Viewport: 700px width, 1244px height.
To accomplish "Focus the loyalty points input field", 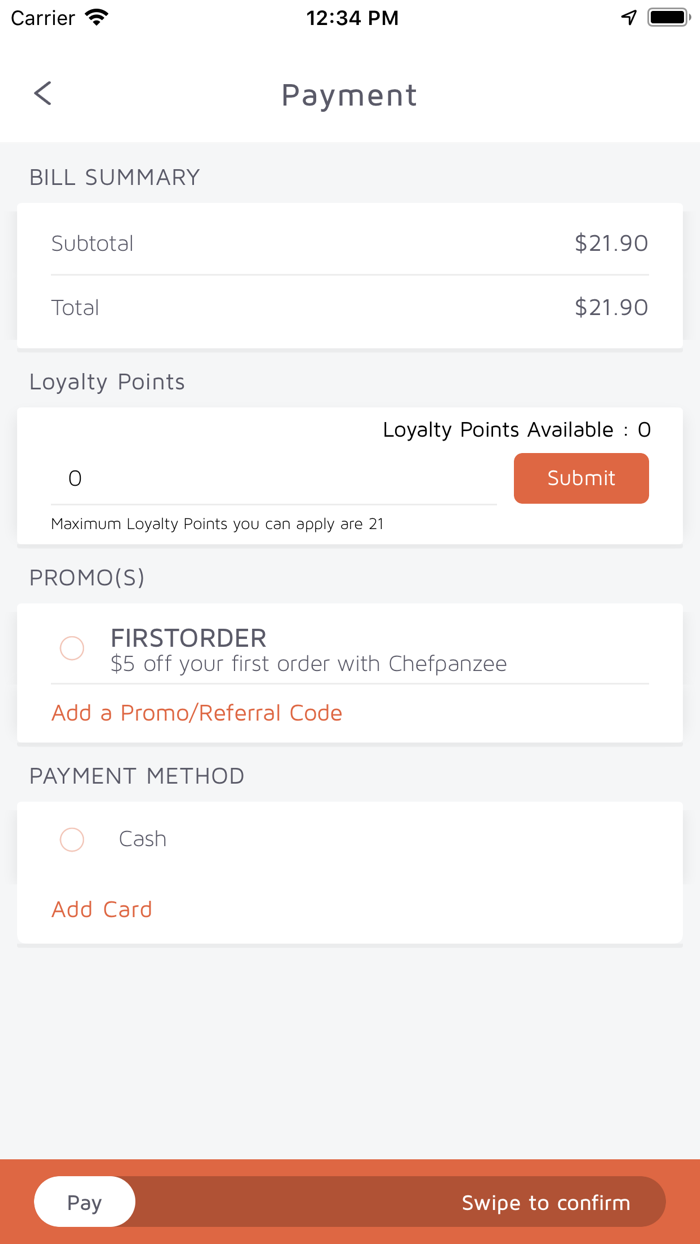I will click(273, 479).
